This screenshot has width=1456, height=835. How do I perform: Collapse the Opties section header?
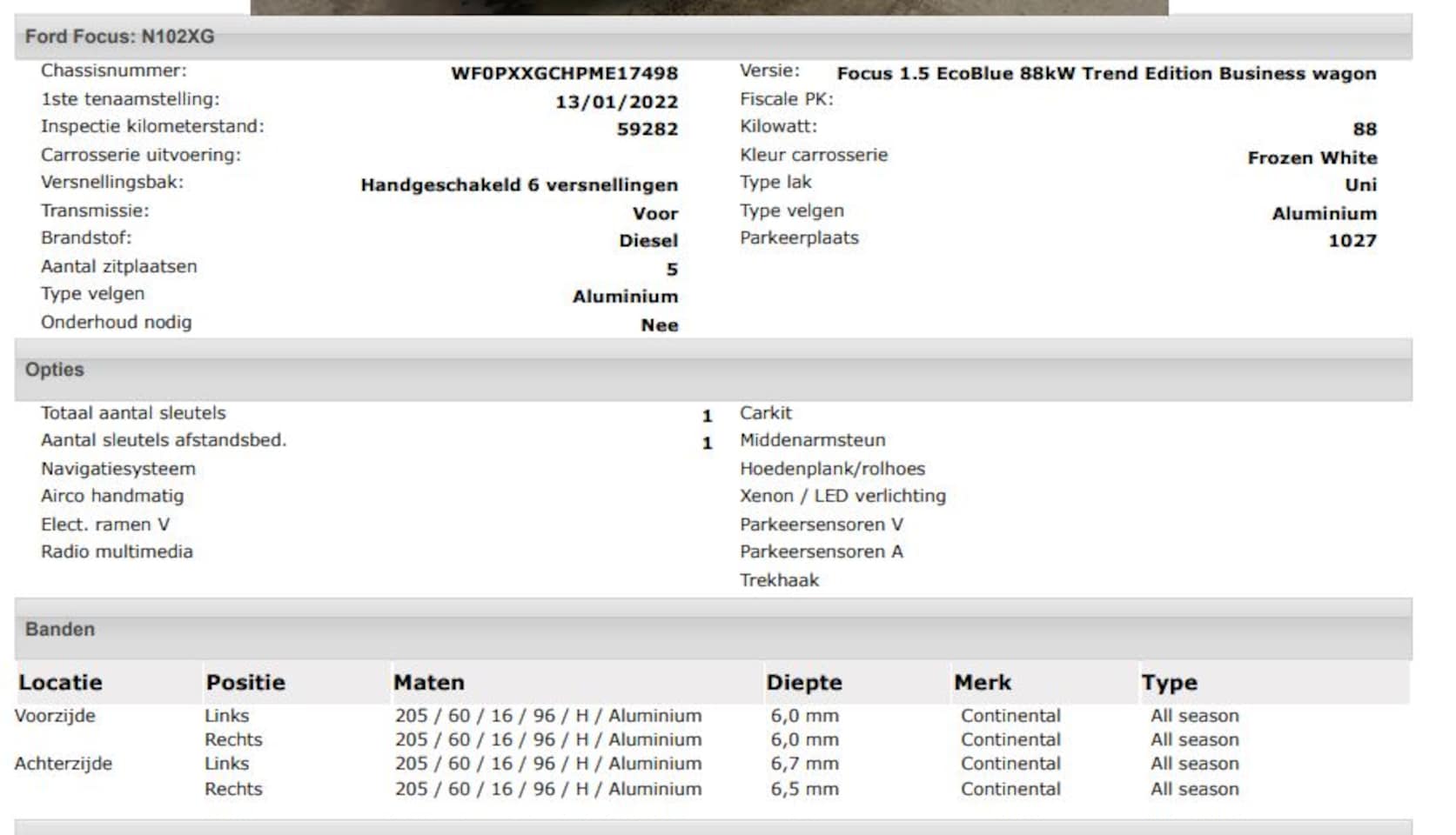click(55, 370)
